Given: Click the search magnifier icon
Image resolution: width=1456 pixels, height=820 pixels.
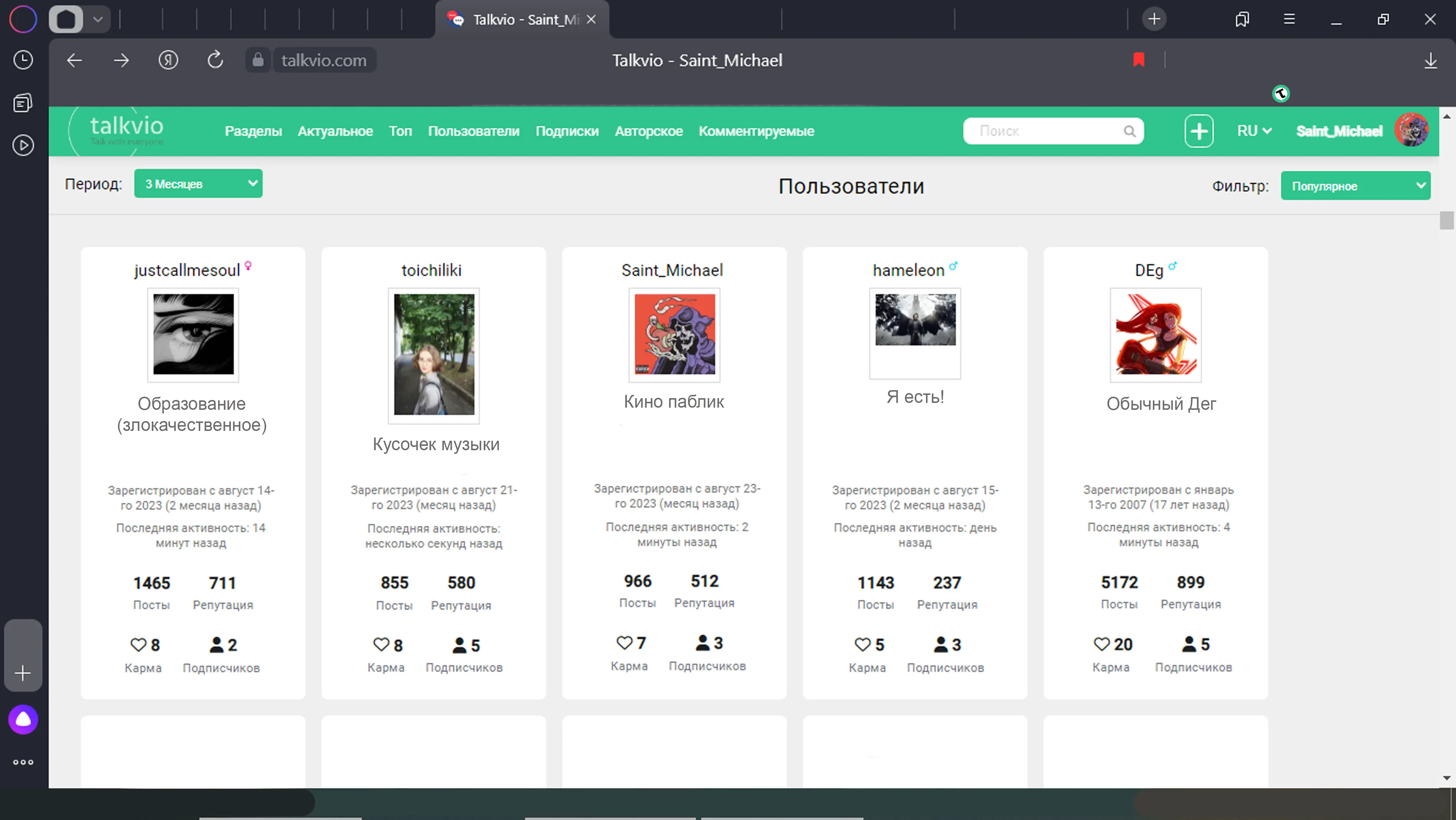Looking at the screenshot, I should (1129, 131).
